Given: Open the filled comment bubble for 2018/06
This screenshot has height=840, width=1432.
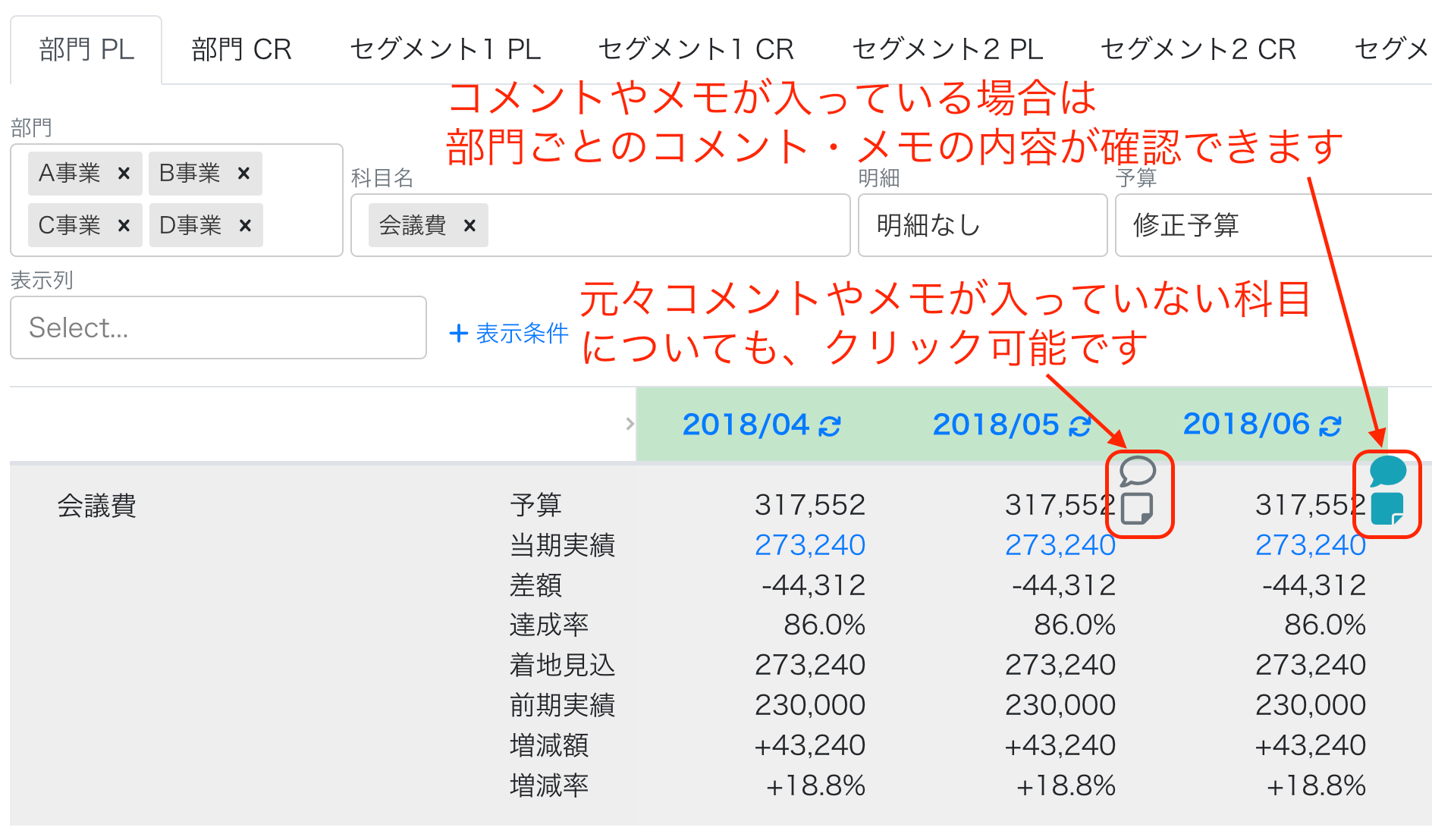Looking at the screenshot, I should click(1387, 471).
